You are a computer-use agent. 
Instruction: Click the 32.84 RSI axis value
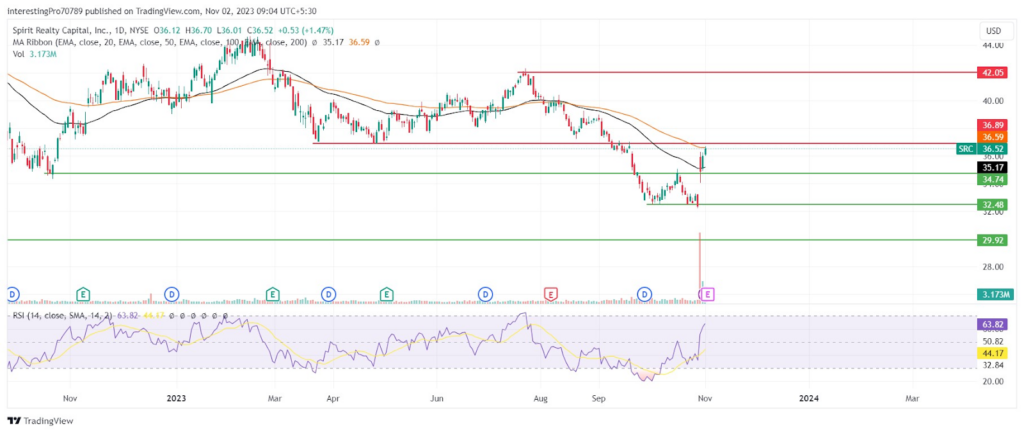992,366
